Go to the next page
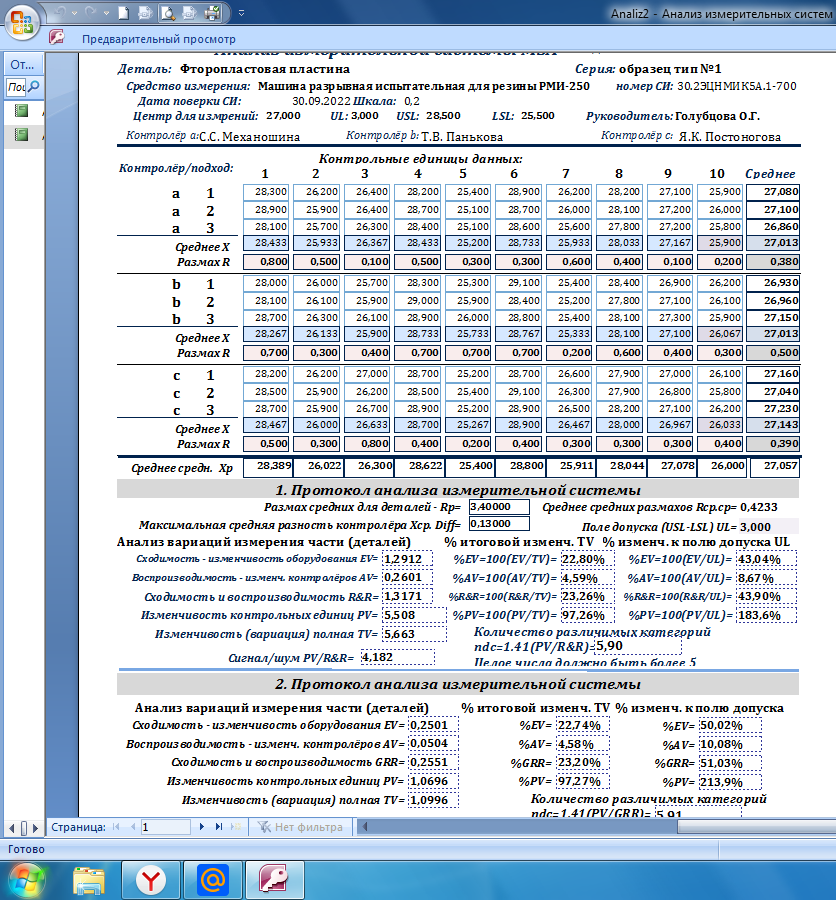Viewport: 836px width, 900px height. (202, 827)
